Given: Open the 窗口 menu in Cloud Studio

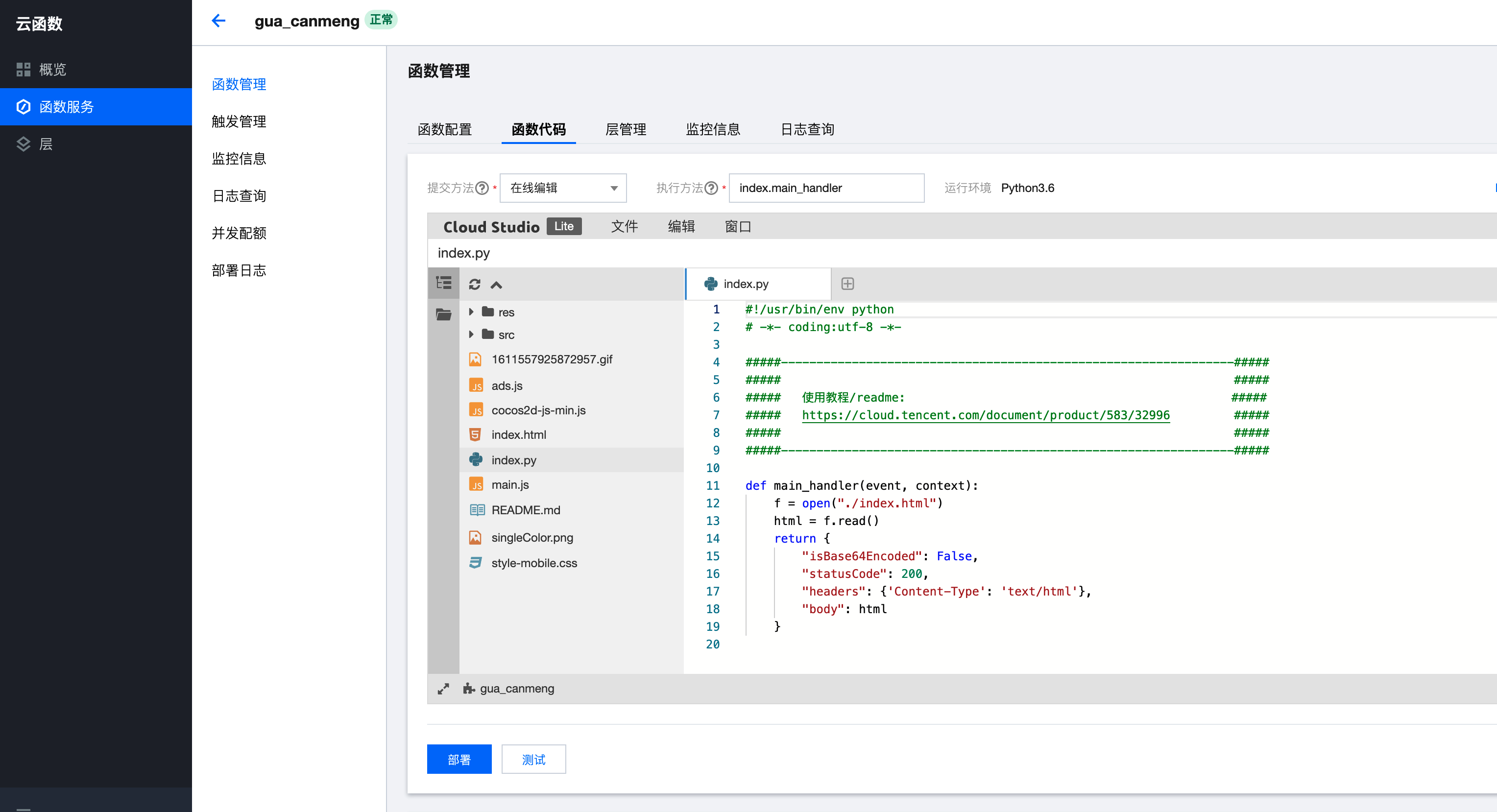Looking at the screenshot, I should [x=738, y=227].
